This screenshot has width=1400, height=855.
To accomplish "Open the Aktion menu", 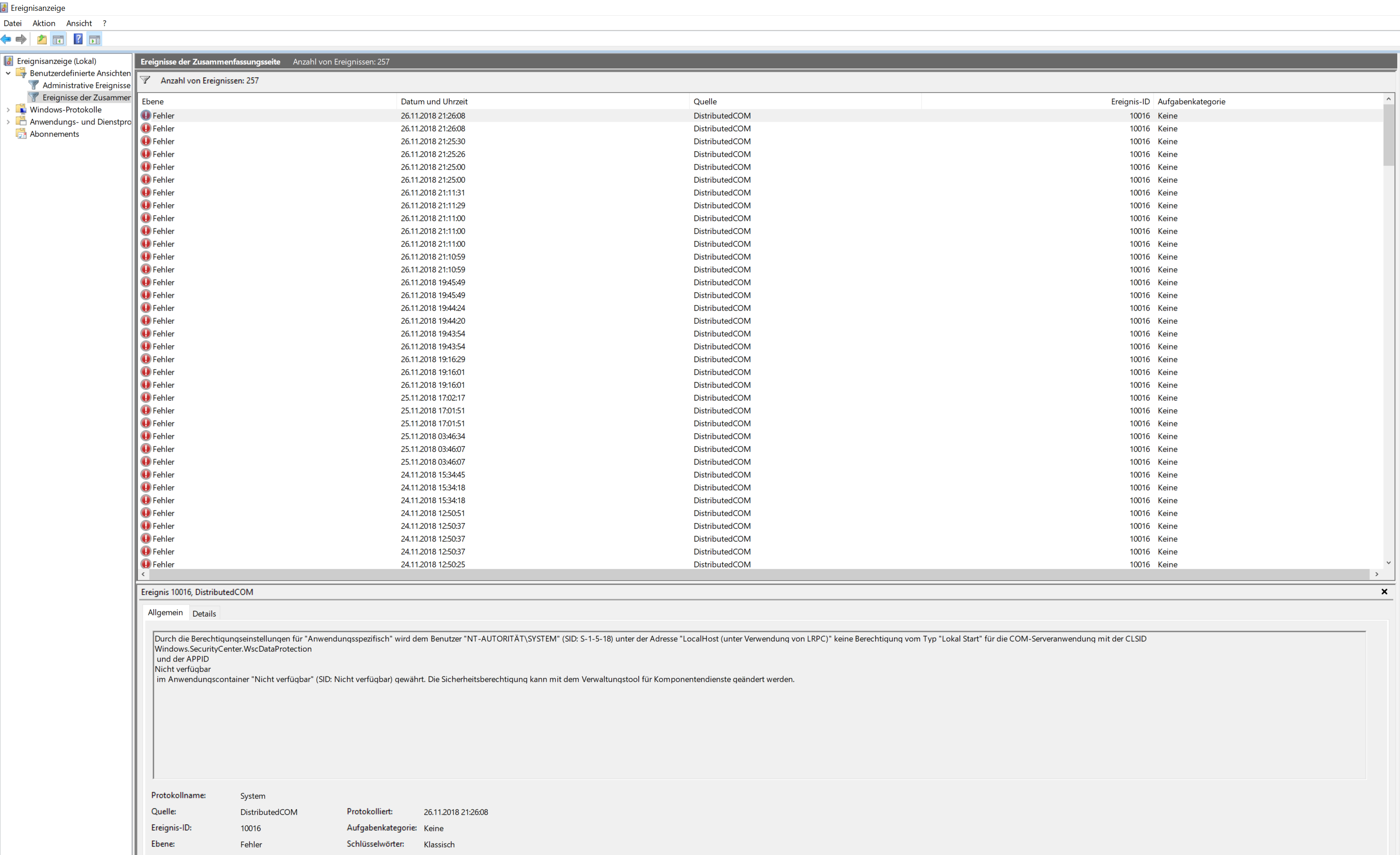I will pyautogui.click(x=44, y=23).
